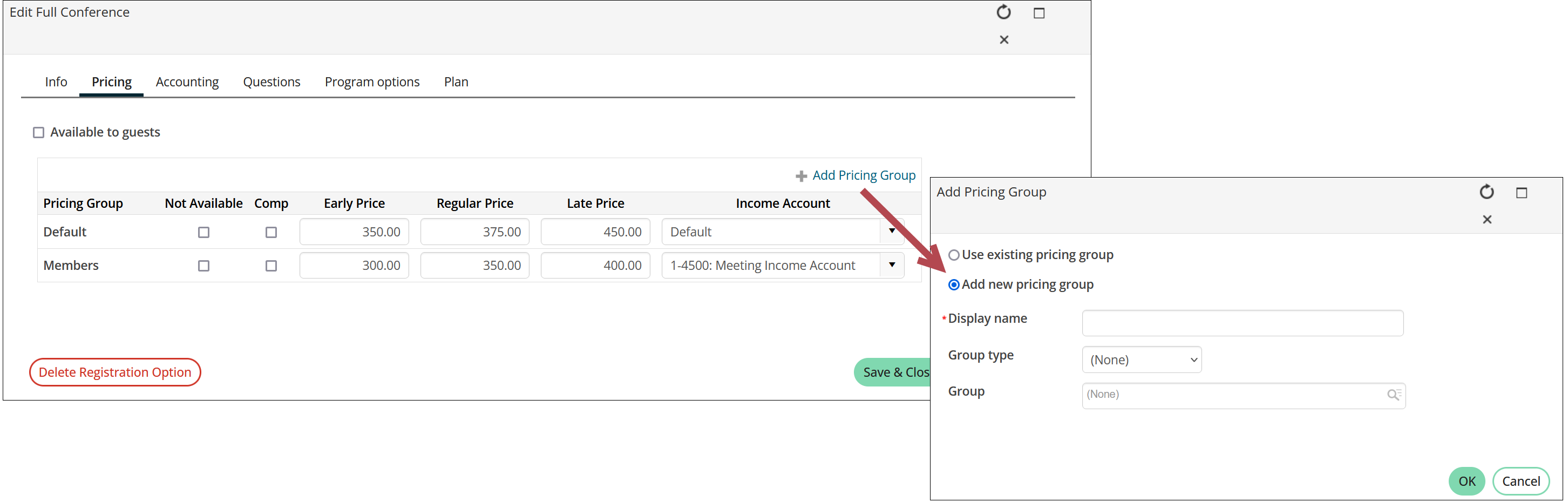Click the Not Available column header
This screenshot has width=1568, height=502.
point(203,203)
